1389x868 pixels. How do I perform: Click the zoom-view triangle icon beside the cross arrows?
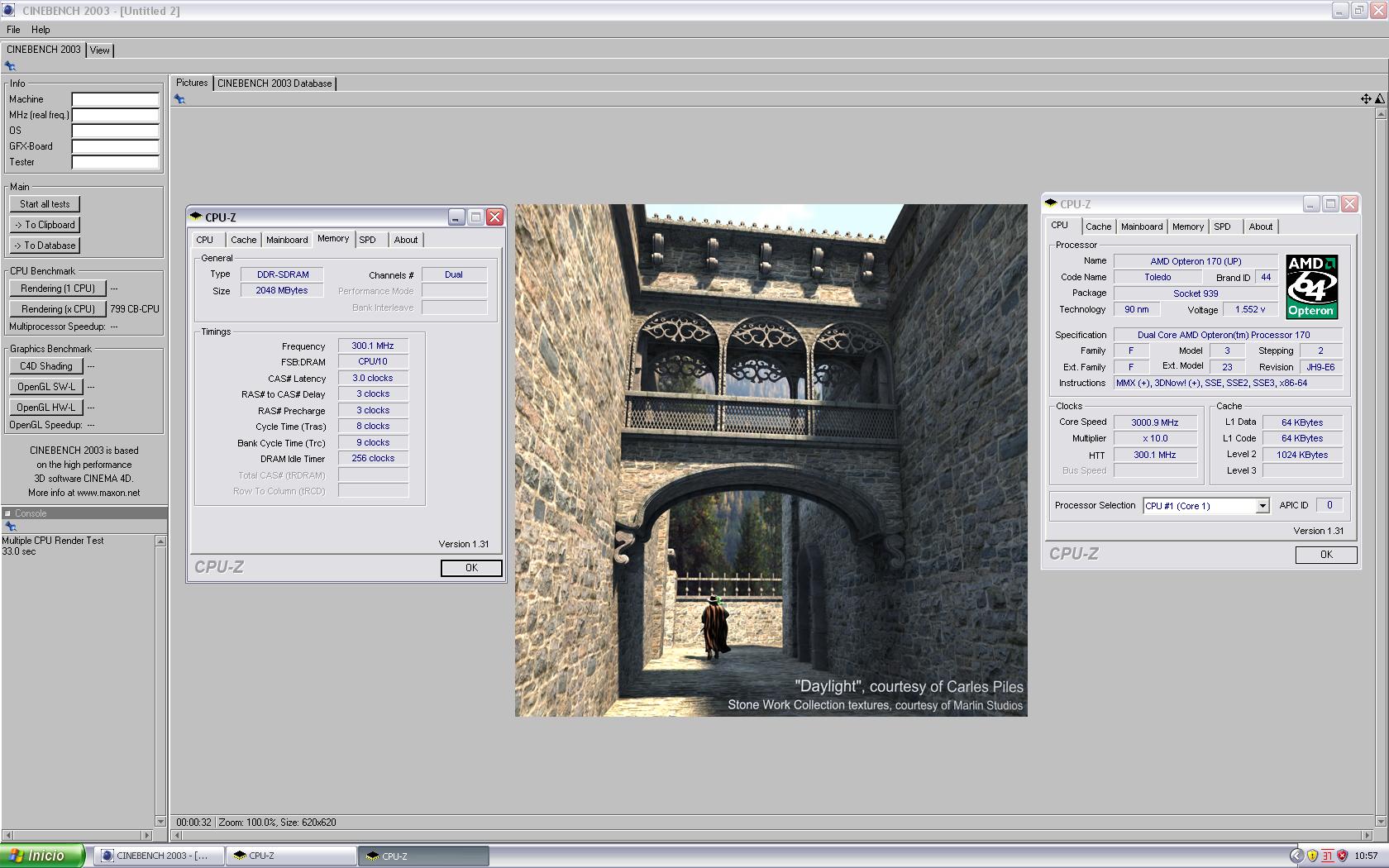click(1379, 98)
